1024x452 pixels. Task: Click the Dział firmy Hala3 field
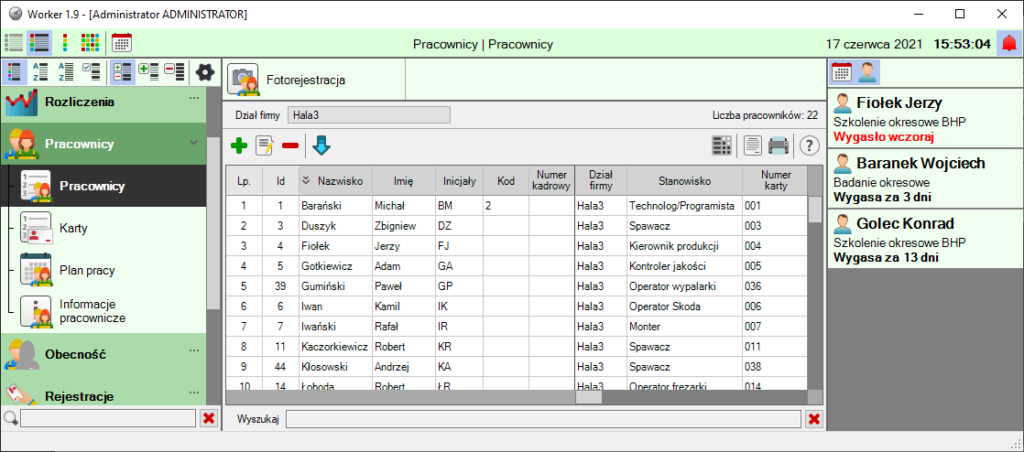pos(369,115)
